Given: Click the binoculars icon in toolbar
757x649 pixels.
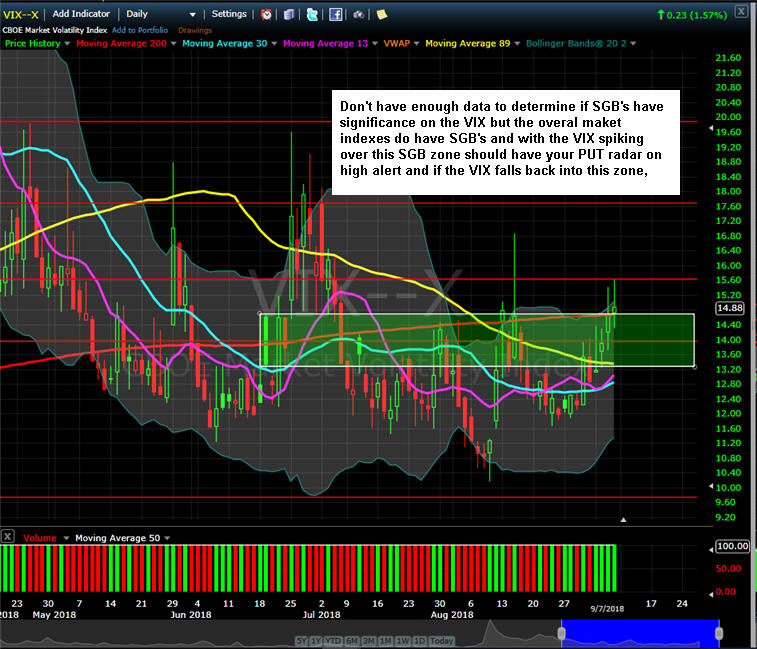Looking at the screenshot, I should pyautogui.click(x=358, y=15).
